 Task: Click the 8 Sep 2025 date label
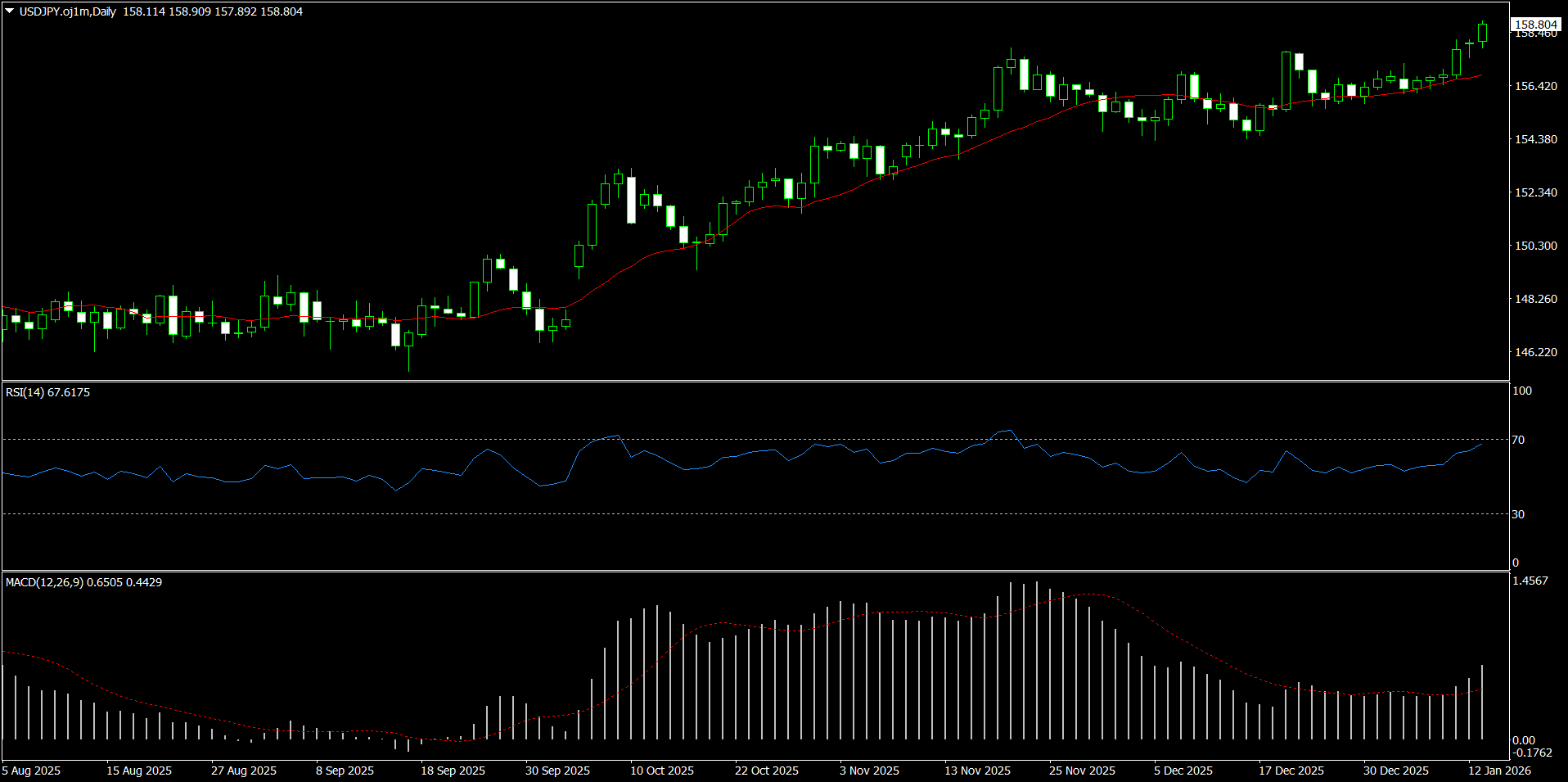[x=345, y=771]
